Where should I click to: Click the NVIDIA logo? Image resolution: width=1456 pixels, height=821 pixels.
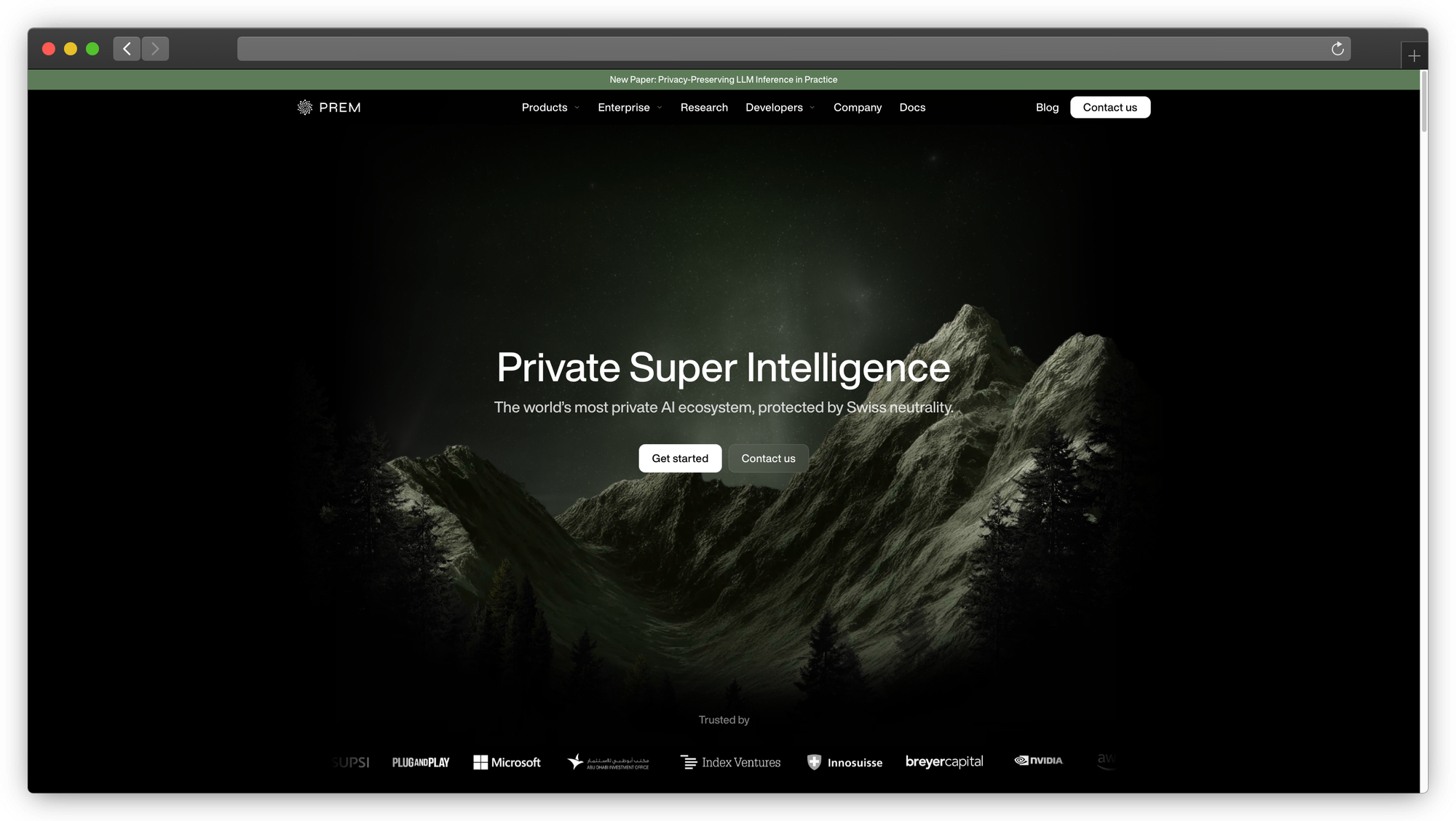click(1038, 760)
